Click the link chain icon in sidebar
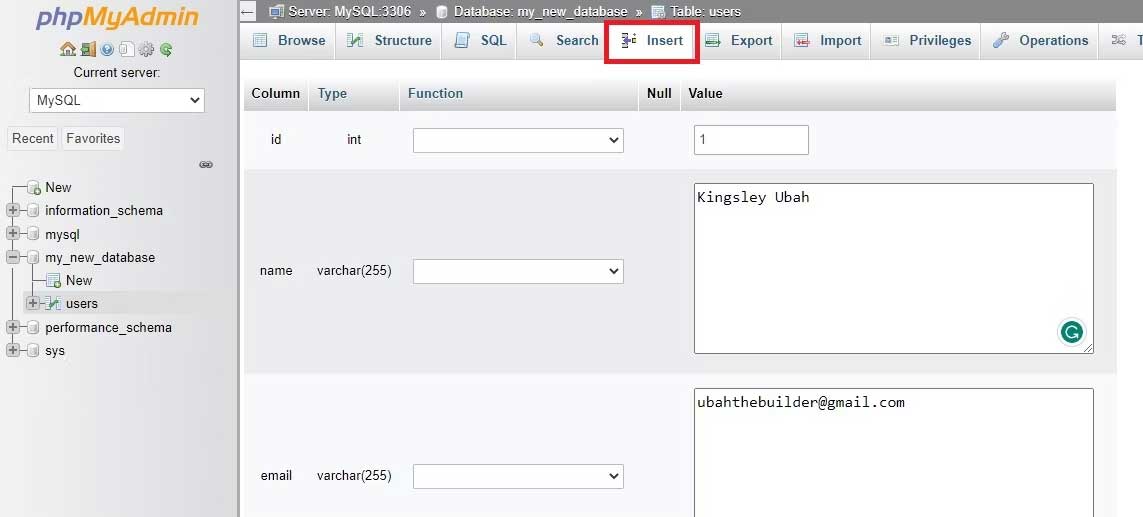Viewport: 1143px width, 517px height. point(206,165)
